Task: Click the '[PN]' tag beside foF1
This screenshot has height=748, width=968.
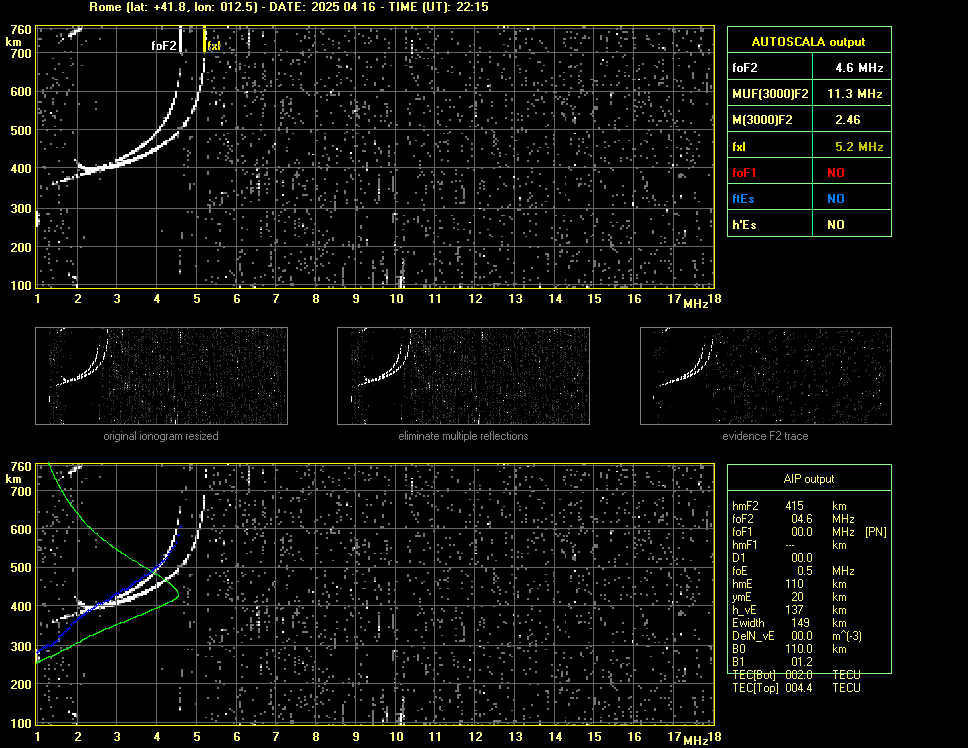Action: 876,532
